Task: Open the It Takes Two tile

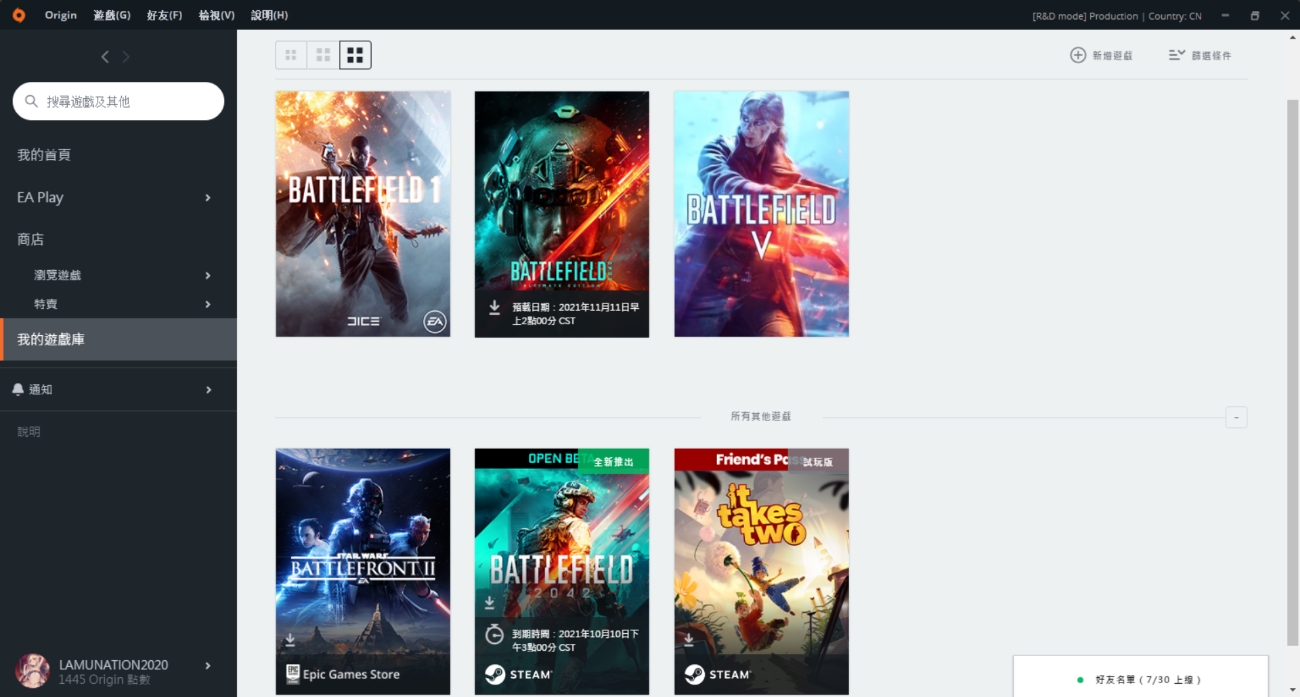Action: 762,571
